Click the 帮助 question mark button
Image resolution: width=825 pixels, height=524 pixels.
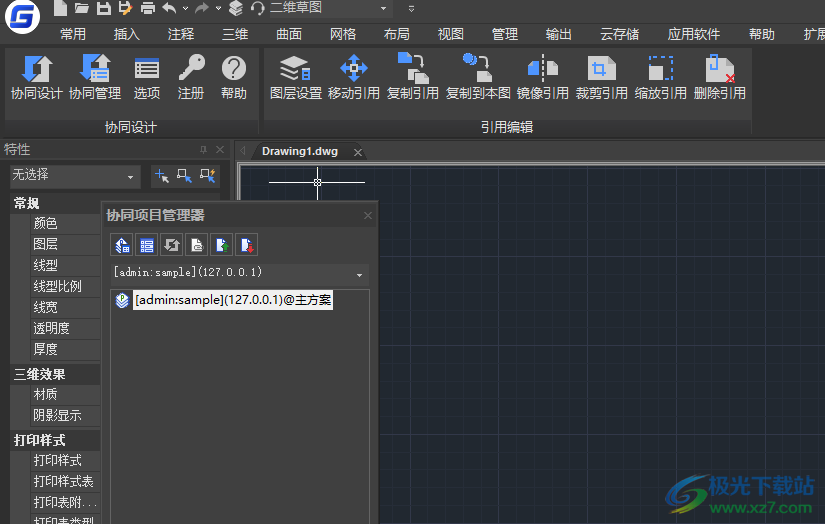[x=234, y=78]
